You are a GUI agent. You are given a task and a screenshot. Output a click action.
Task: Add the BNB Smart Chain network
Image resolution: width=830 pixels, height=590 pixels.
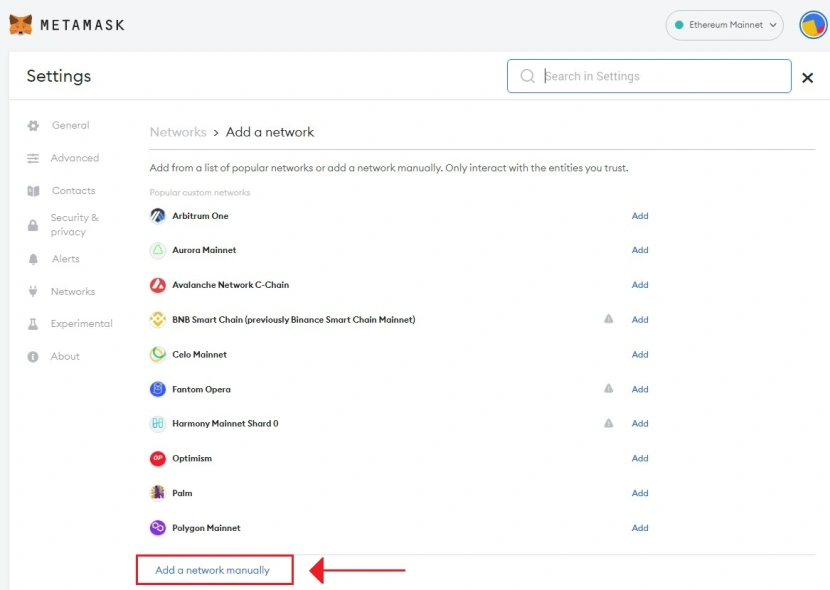pos(640,320)
